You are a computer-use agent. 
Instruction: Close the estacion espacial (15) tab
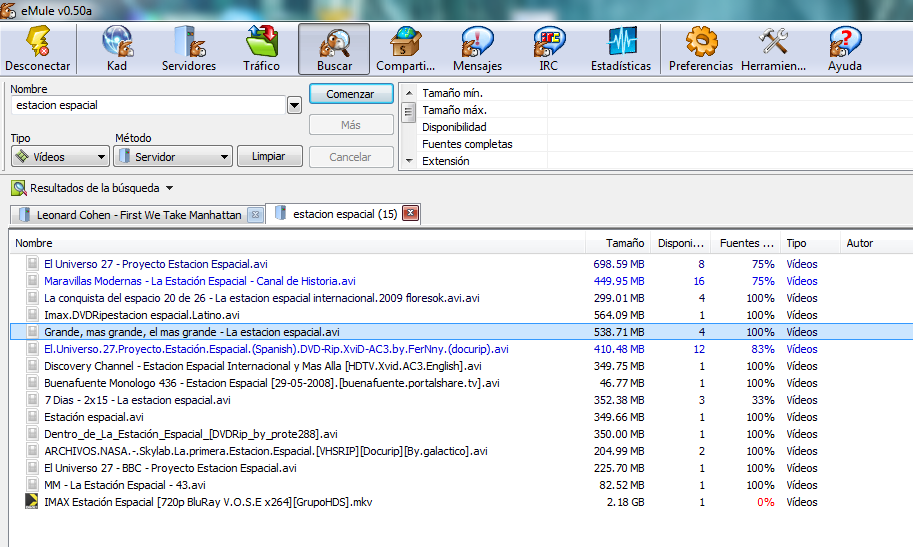411,213
